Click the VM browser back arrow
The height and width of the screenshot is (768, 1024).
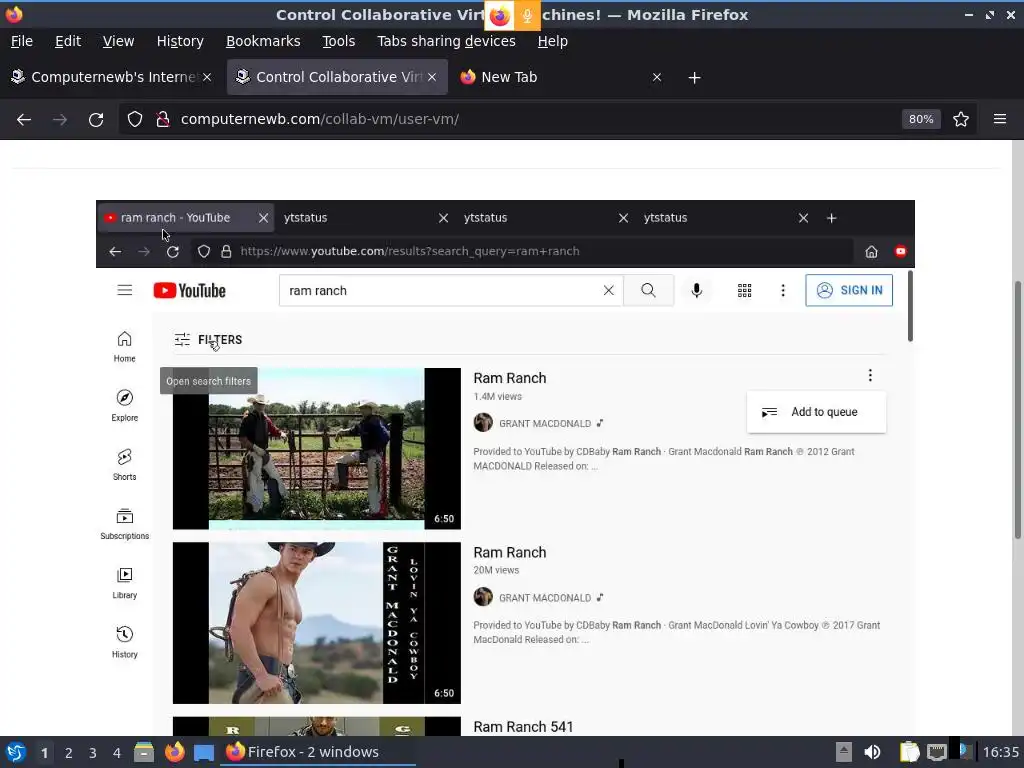(x=115, y=251)
